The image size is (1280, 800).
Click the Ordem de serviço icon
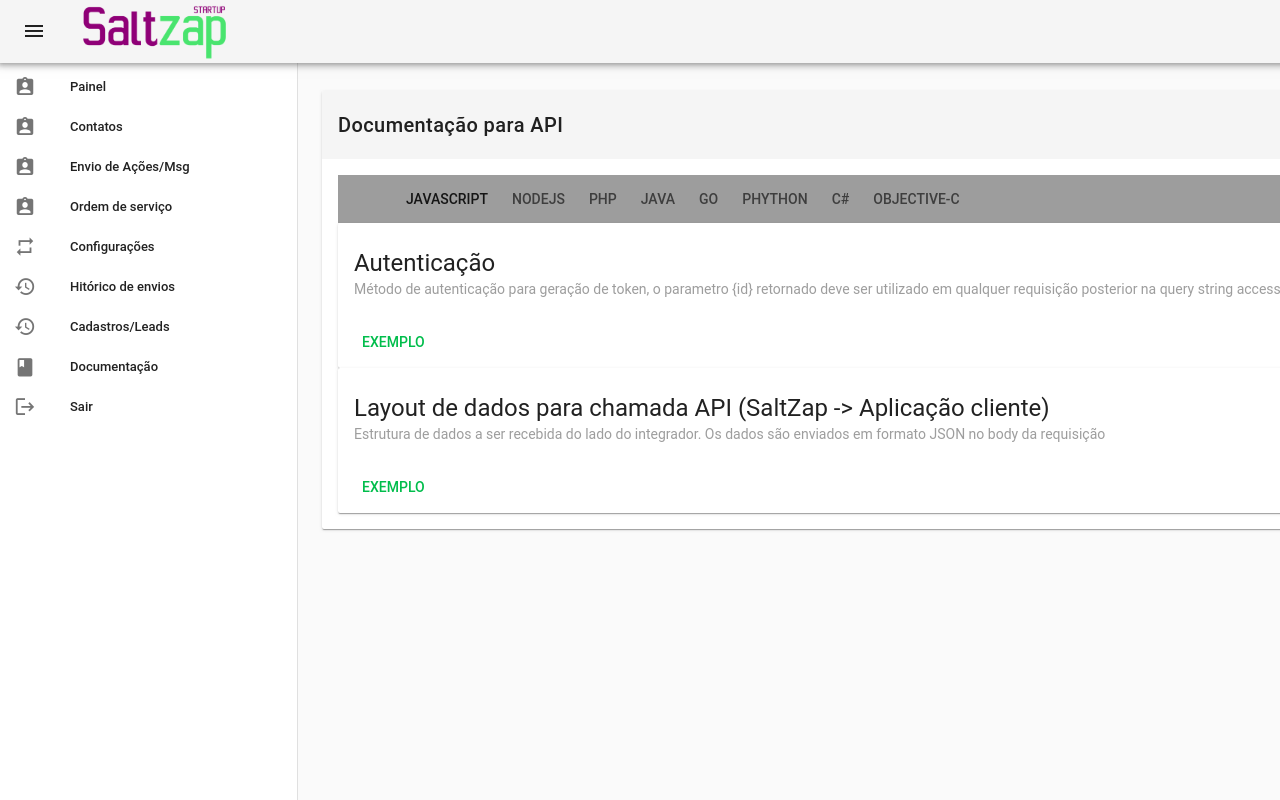coord(25,207)
